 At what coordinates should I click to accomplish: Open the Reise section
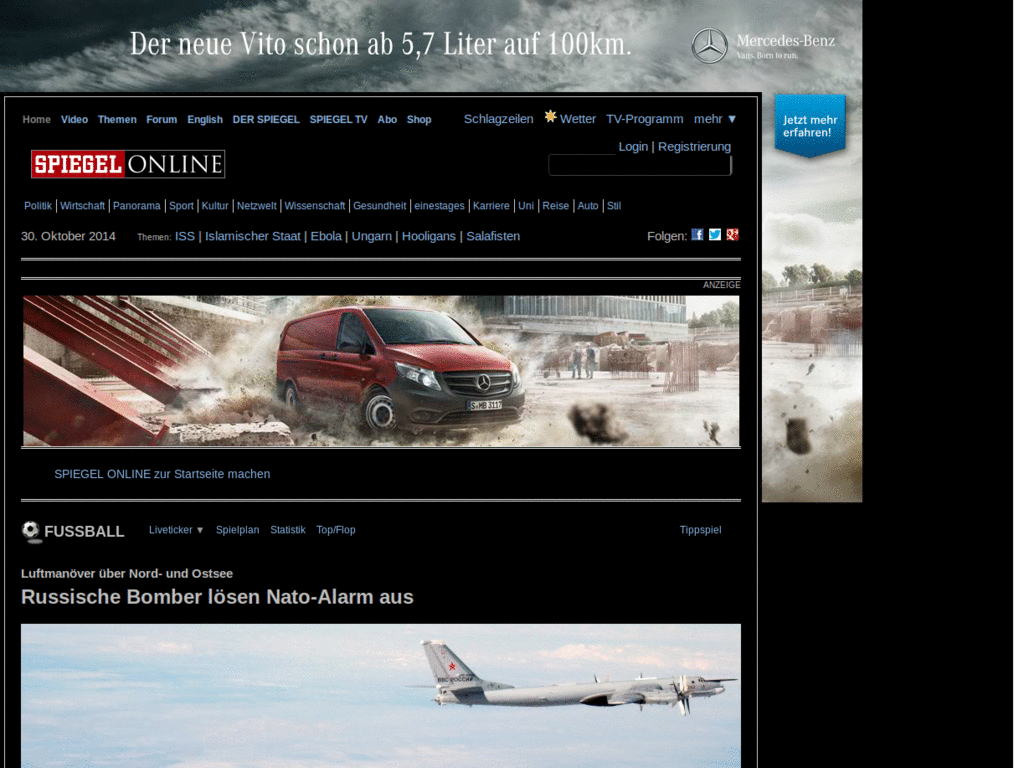pyautogui.click(x=556, y=206)
